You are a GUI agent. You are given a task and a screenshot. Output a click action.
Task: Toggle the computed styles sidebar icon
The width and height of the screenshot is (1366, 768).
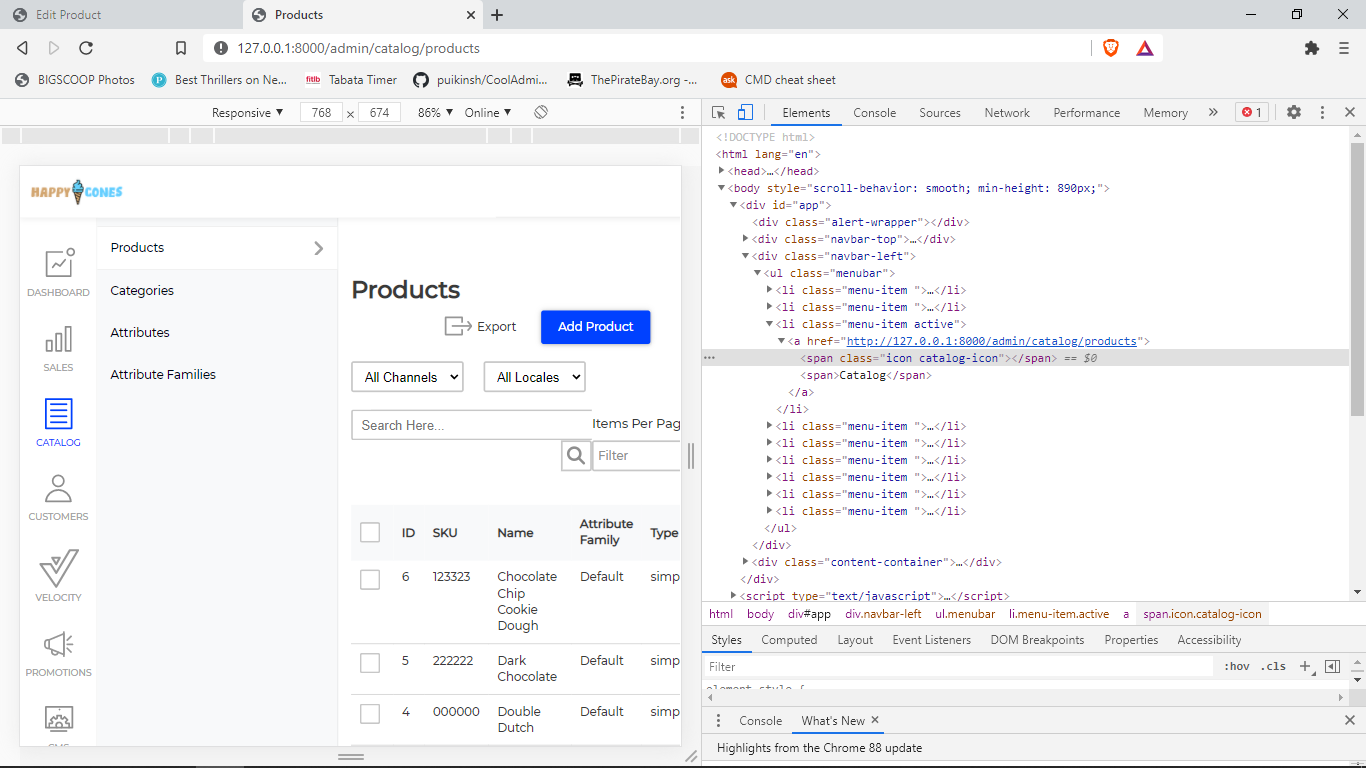click(x=1332, y=666)
